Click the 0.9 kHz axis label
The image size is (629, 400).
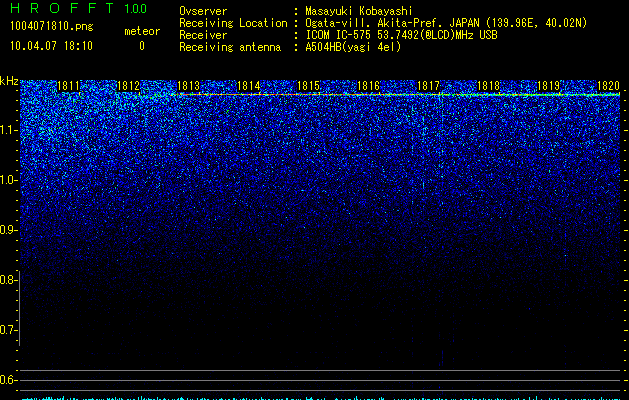point(8,230)
